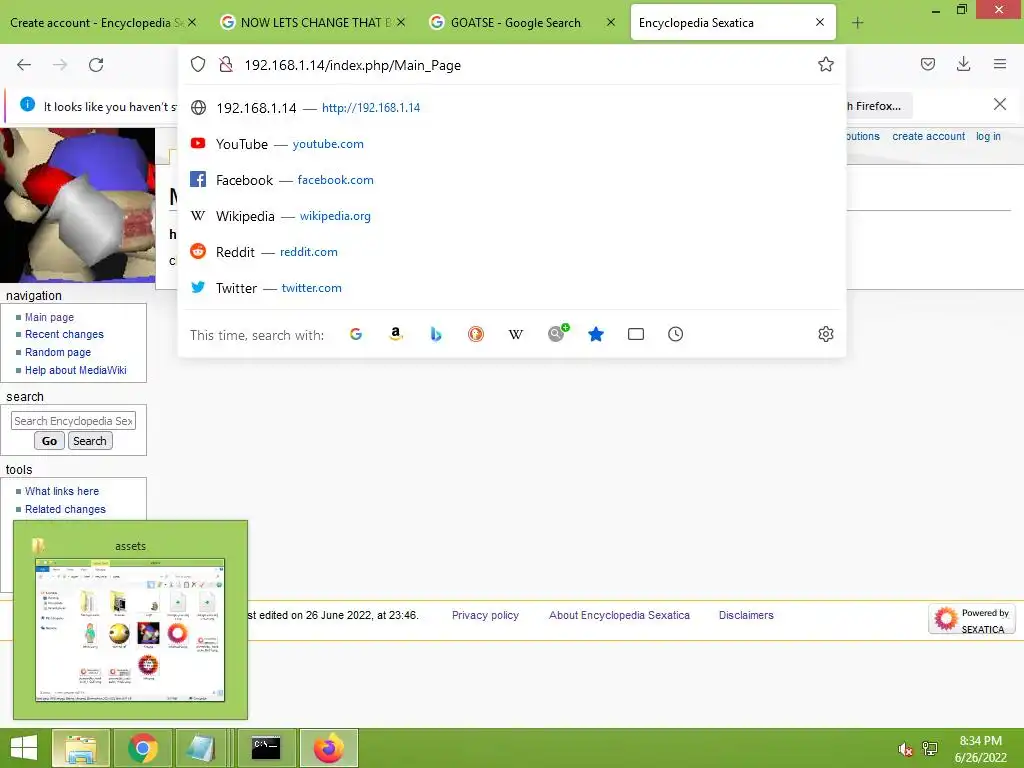
Task: Search bookmarks with the blue star icon
Action: [596, 334]
